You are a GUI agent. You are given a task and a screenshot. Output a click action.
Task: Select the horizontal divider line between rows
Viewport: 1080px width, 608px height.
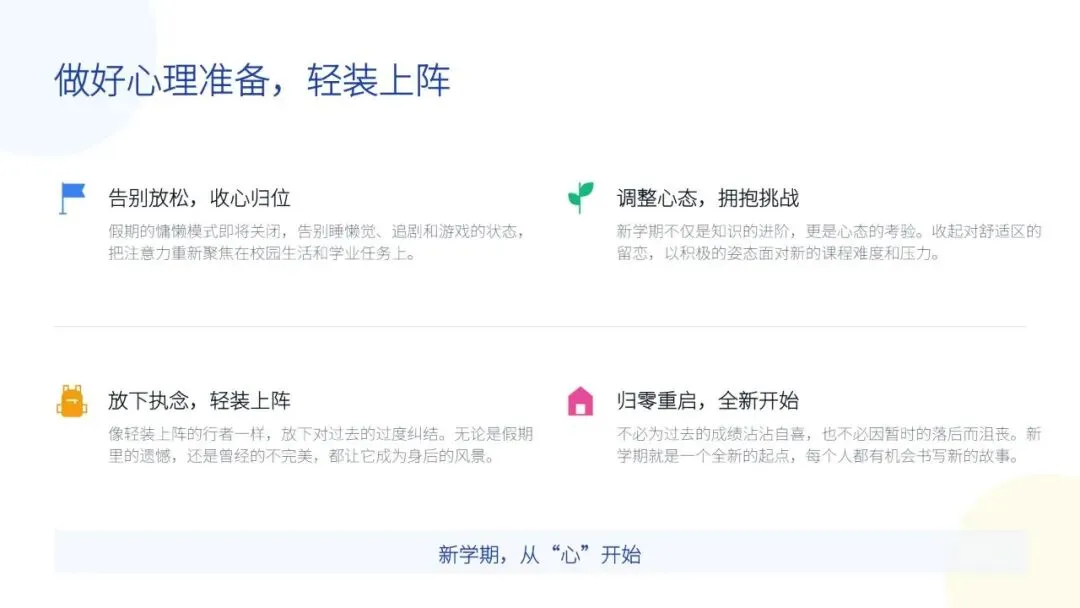coord(540,326)
